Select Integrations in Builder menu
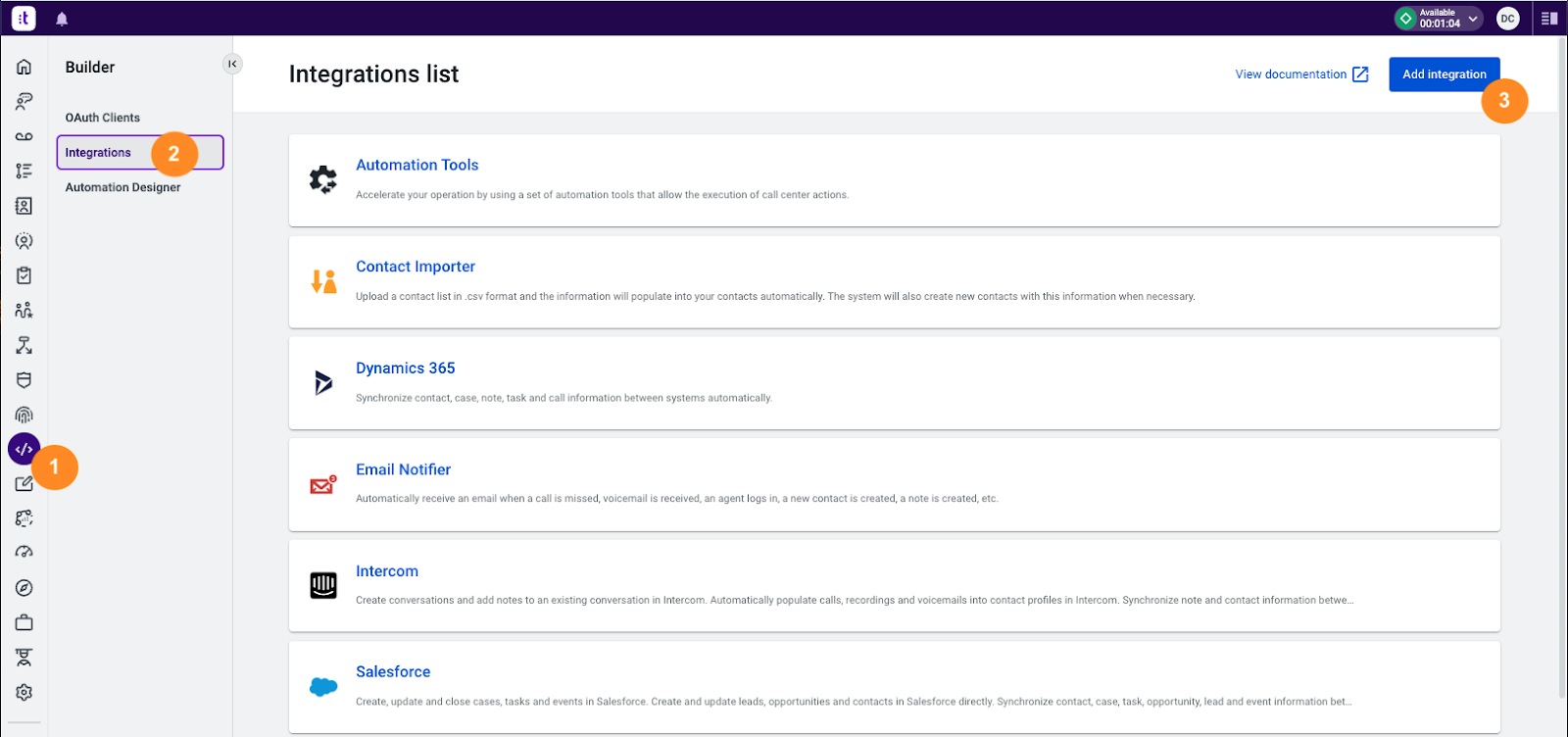The image size is (1568, 737). (x=140, y=152)
